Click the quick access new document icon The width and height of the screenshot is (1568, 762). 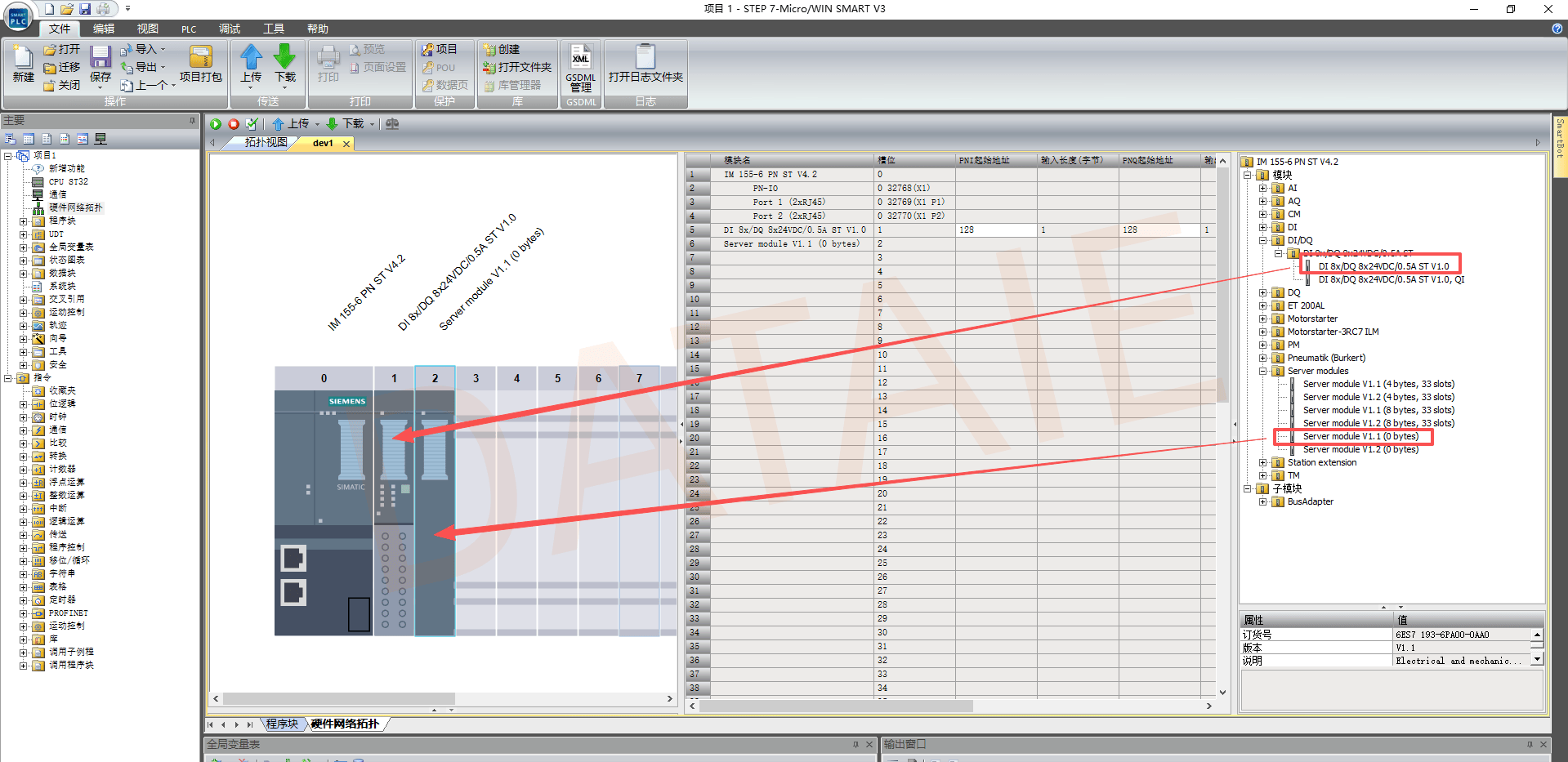(49, 9)
